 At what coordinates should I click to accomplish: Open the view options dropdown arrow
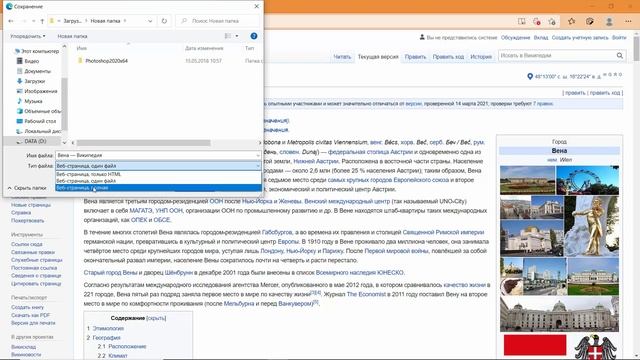[x=237, y=36]
